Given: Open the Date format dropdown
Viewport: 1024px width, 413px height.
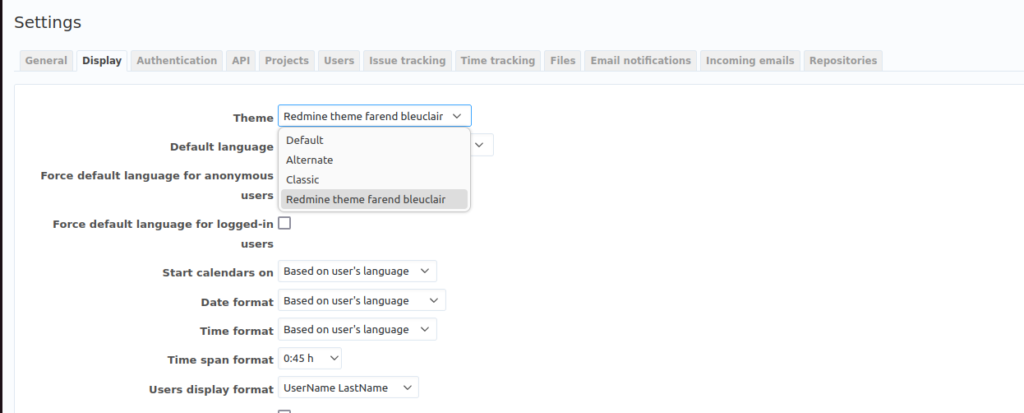Looking at the screenshot, I should coord(361,300).
